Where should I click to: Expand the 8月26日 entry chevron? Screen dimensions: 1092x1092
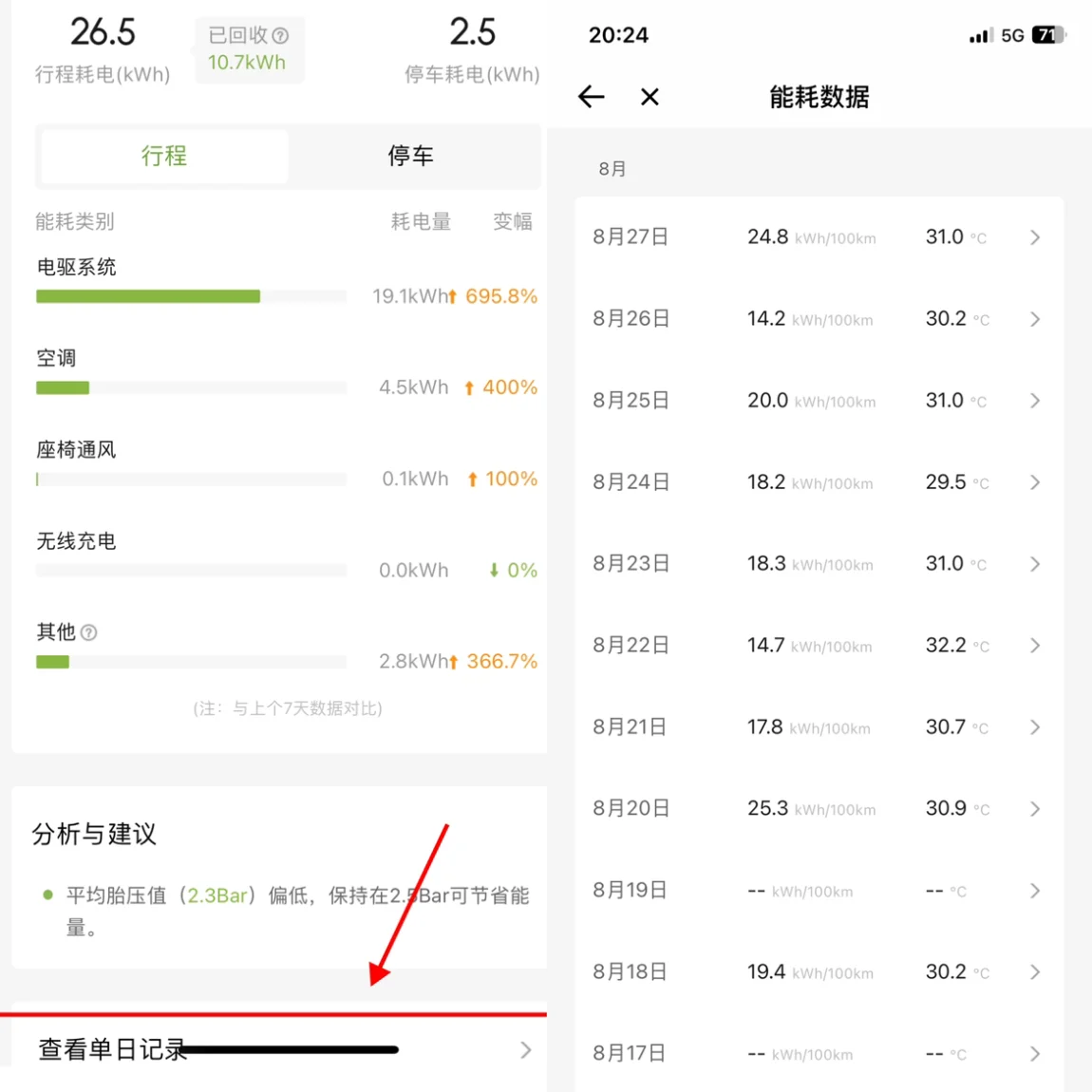[x=1035, y=319]
